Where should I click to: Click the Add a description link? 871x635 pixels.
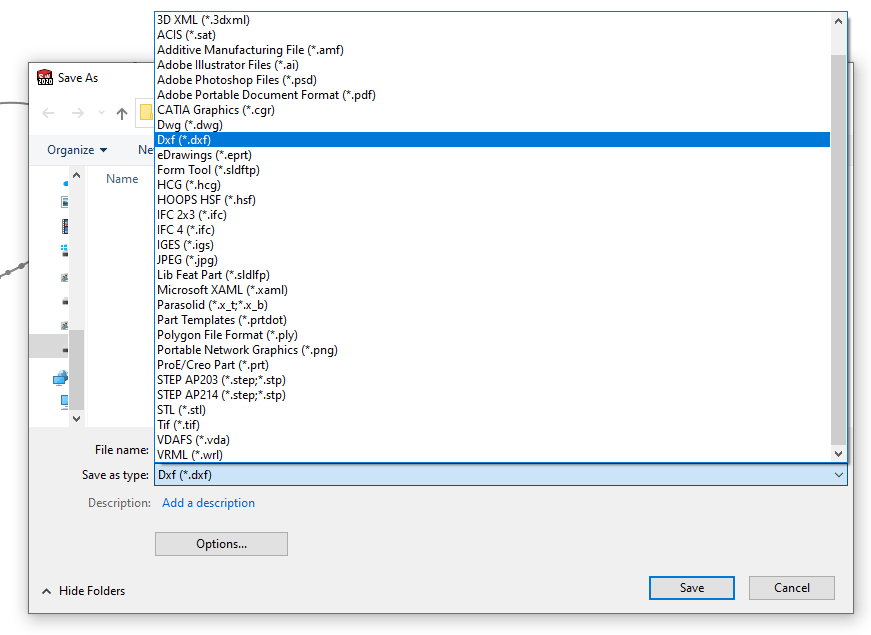pos(208,503)
